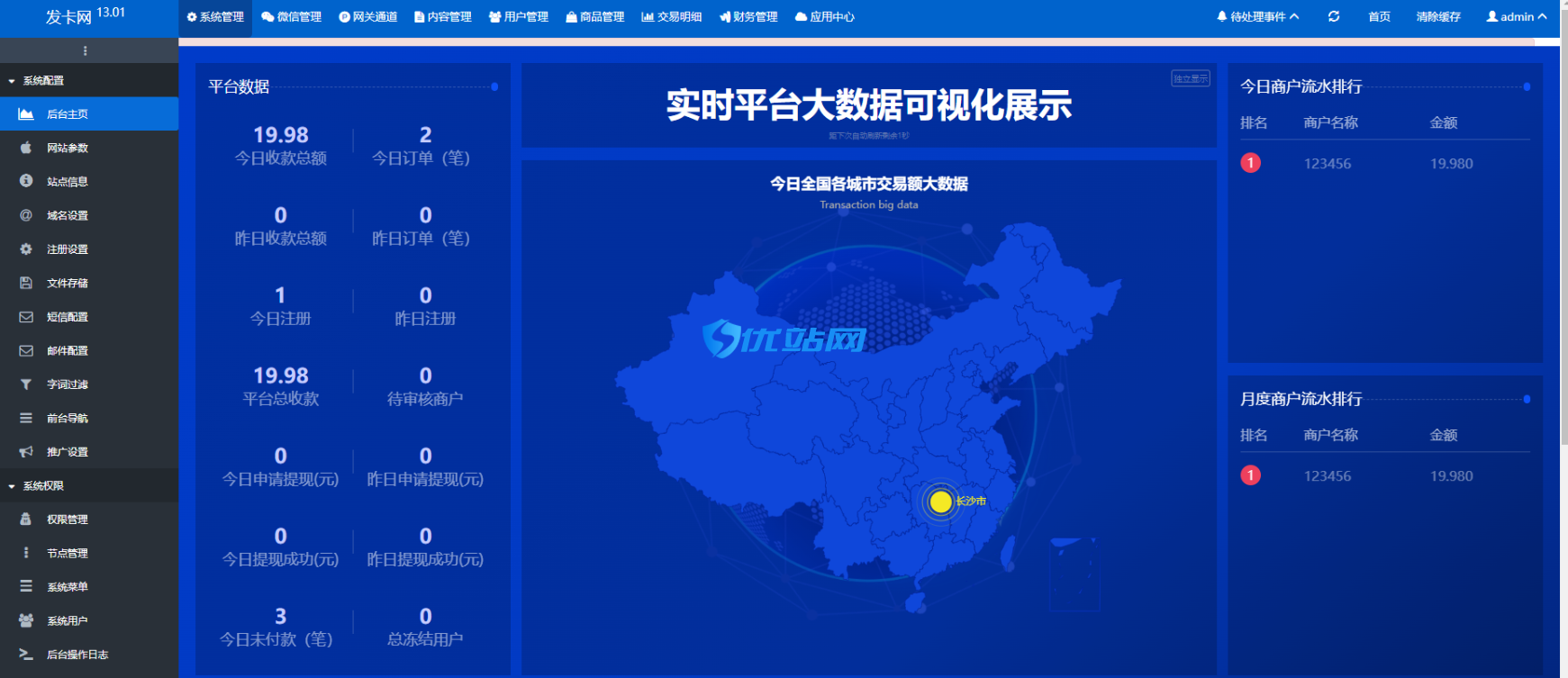The width and height of the screenshot is (1568, 678).
Task: Click the 今日订单（笔） value
Action: coord(425,135)
